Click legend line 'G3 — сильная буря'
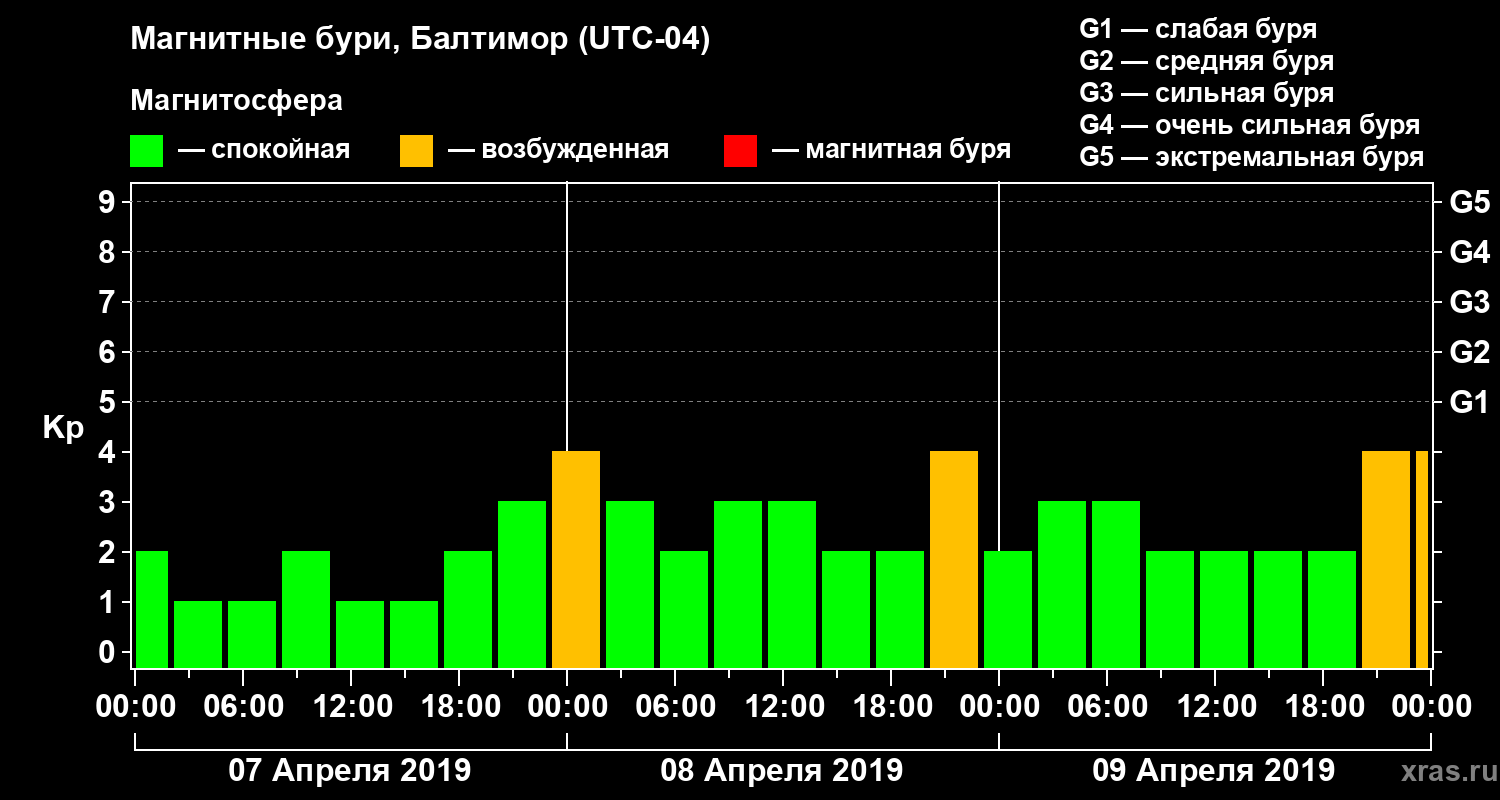The width and height of the screenshot is (1500, 800). tap(1206, 93)
